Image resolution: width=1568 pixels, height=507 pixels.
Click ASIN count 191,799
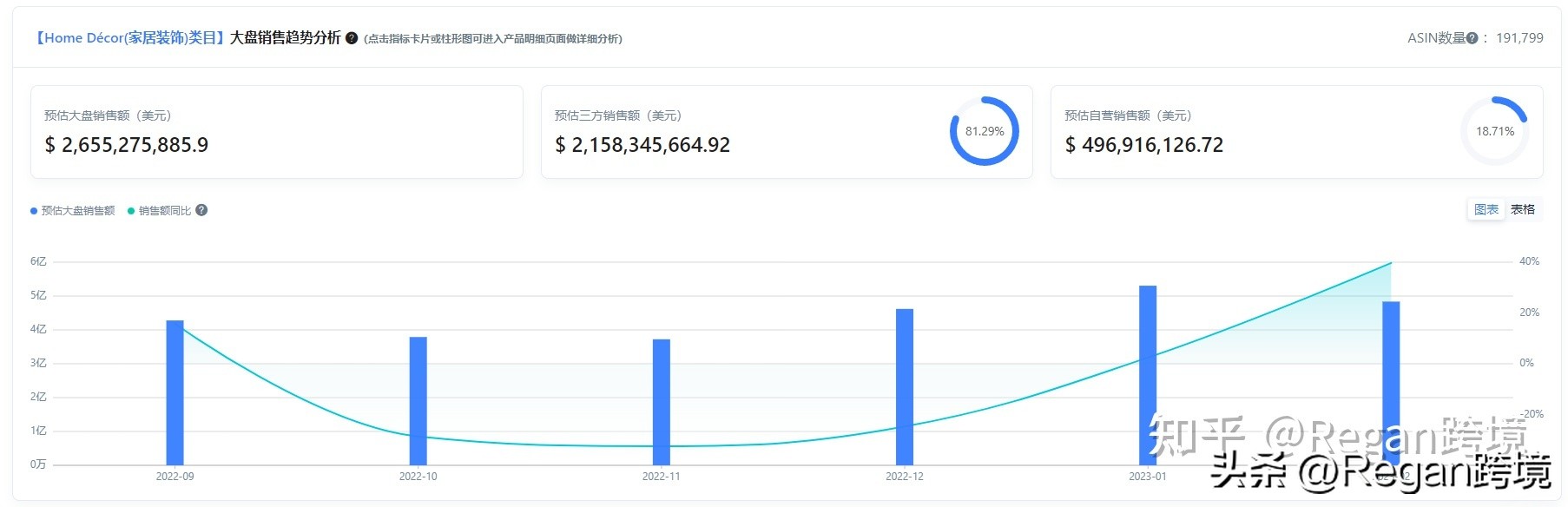[x=1519, y=38]
